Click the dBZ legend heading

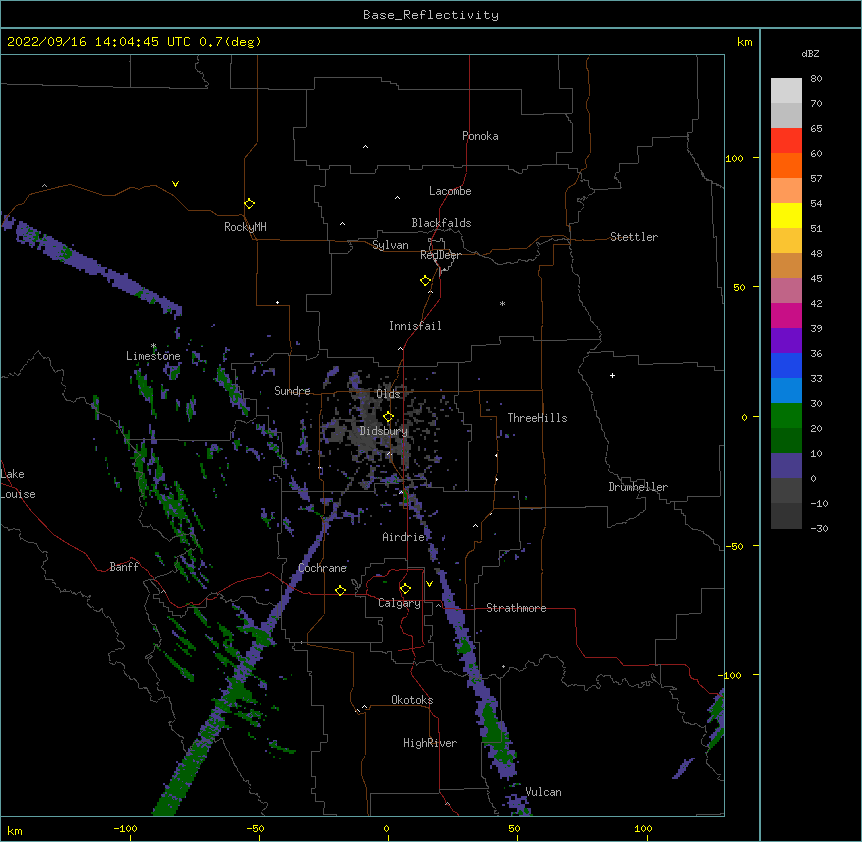810,53
